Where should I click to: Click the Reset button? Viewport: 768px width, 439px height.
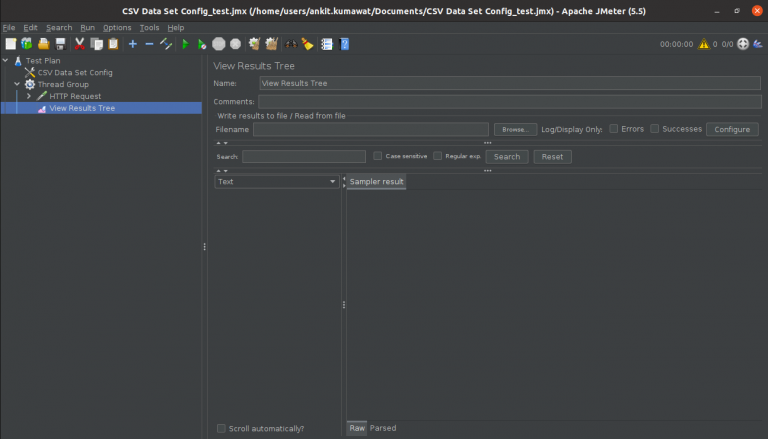[x=552, y=157]
